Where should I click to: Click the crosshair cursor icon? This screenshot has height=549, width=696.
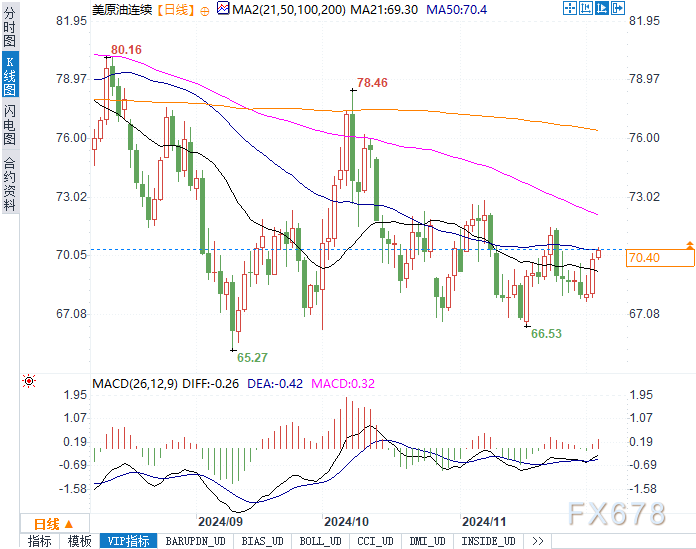pos(569,8)
